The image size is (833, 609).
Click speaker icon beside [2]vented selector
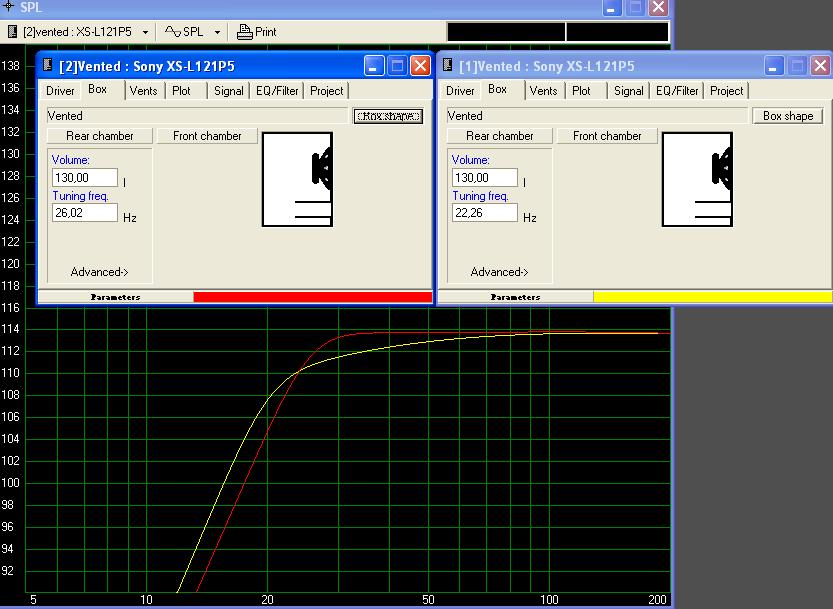[x=12, y=32]
